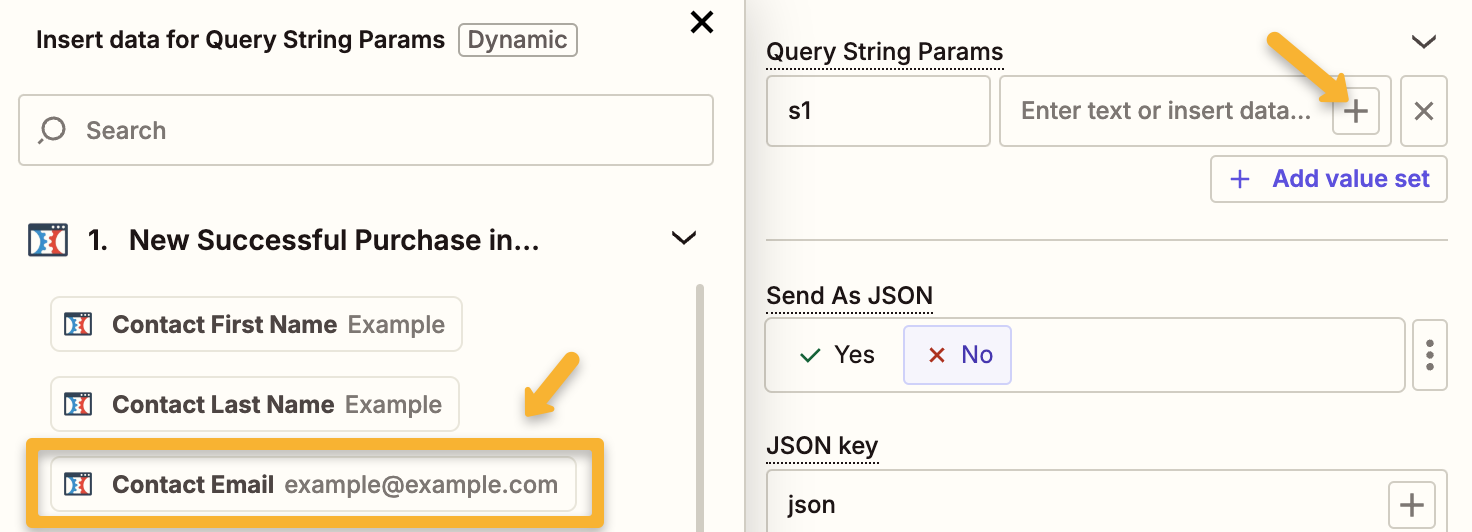Click the Add value set button
Screen dimensions: 1472x532
click(x=1328, y=179)
